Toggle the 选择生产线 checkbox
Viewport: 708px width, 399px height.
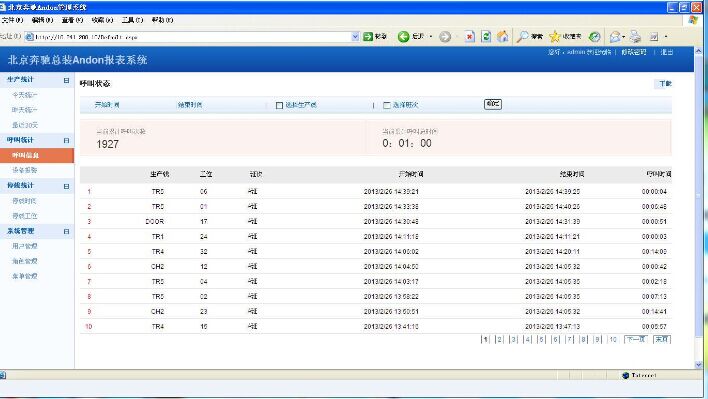279,105
